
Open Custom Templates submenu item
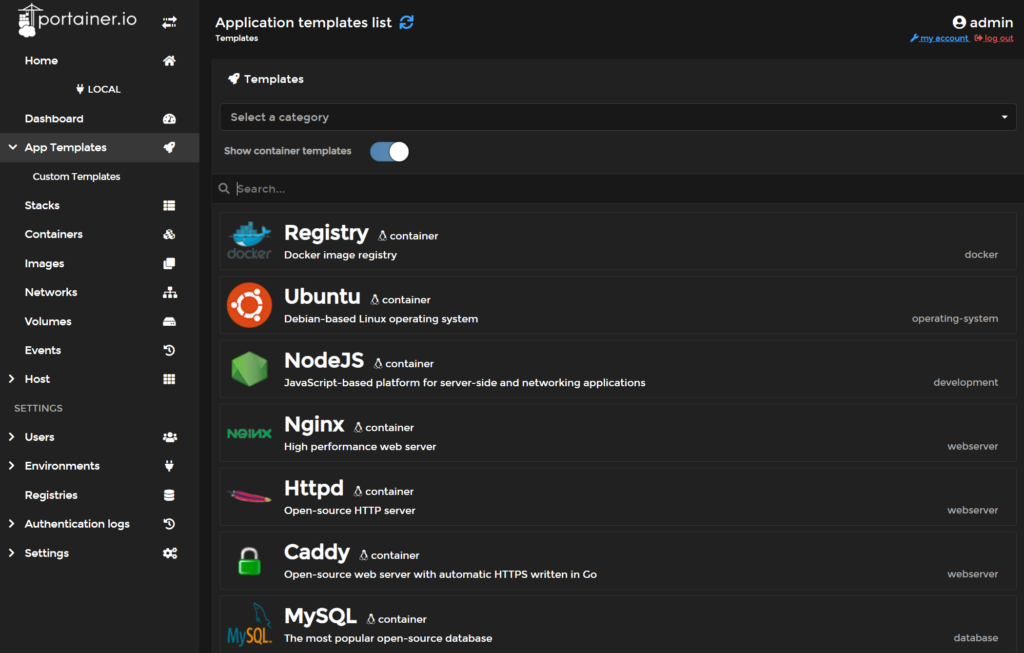pos(76,176)
